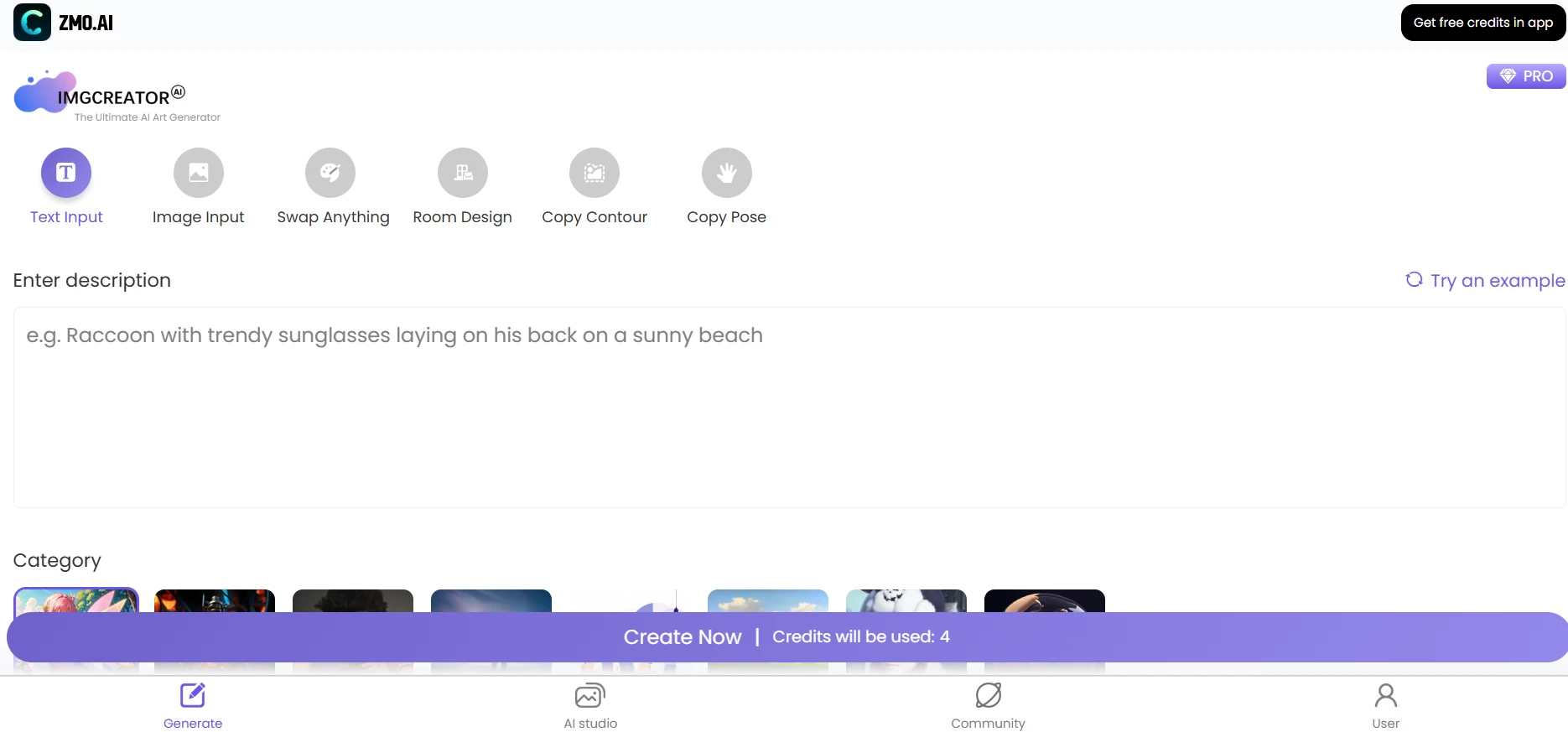This screenshot has width=1568, height=732.
Task: Select the pink-haired anime category thumbnail
Action: [76, 600]
